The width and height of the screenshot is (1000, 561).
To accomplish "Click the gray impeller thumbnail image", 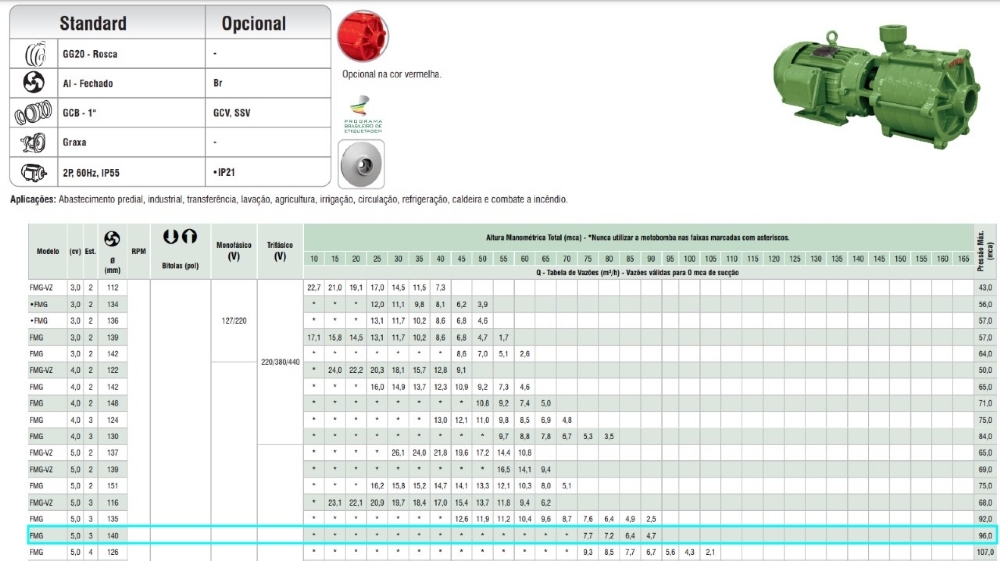I will point(361,163).
